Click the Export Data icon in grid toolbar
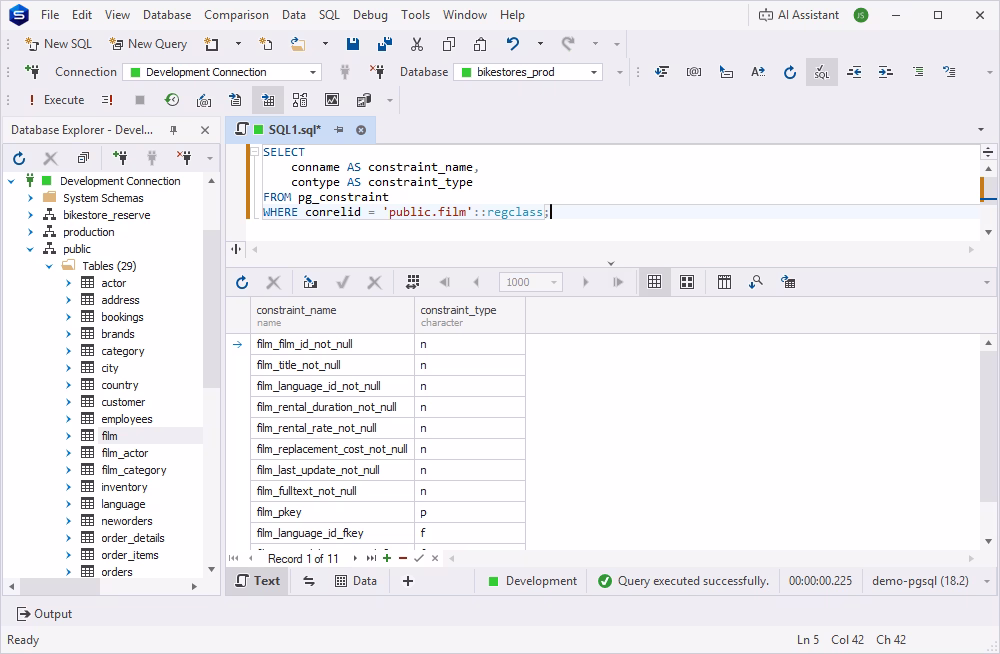This screenshot has height=654, width=1000. (788, 282)
